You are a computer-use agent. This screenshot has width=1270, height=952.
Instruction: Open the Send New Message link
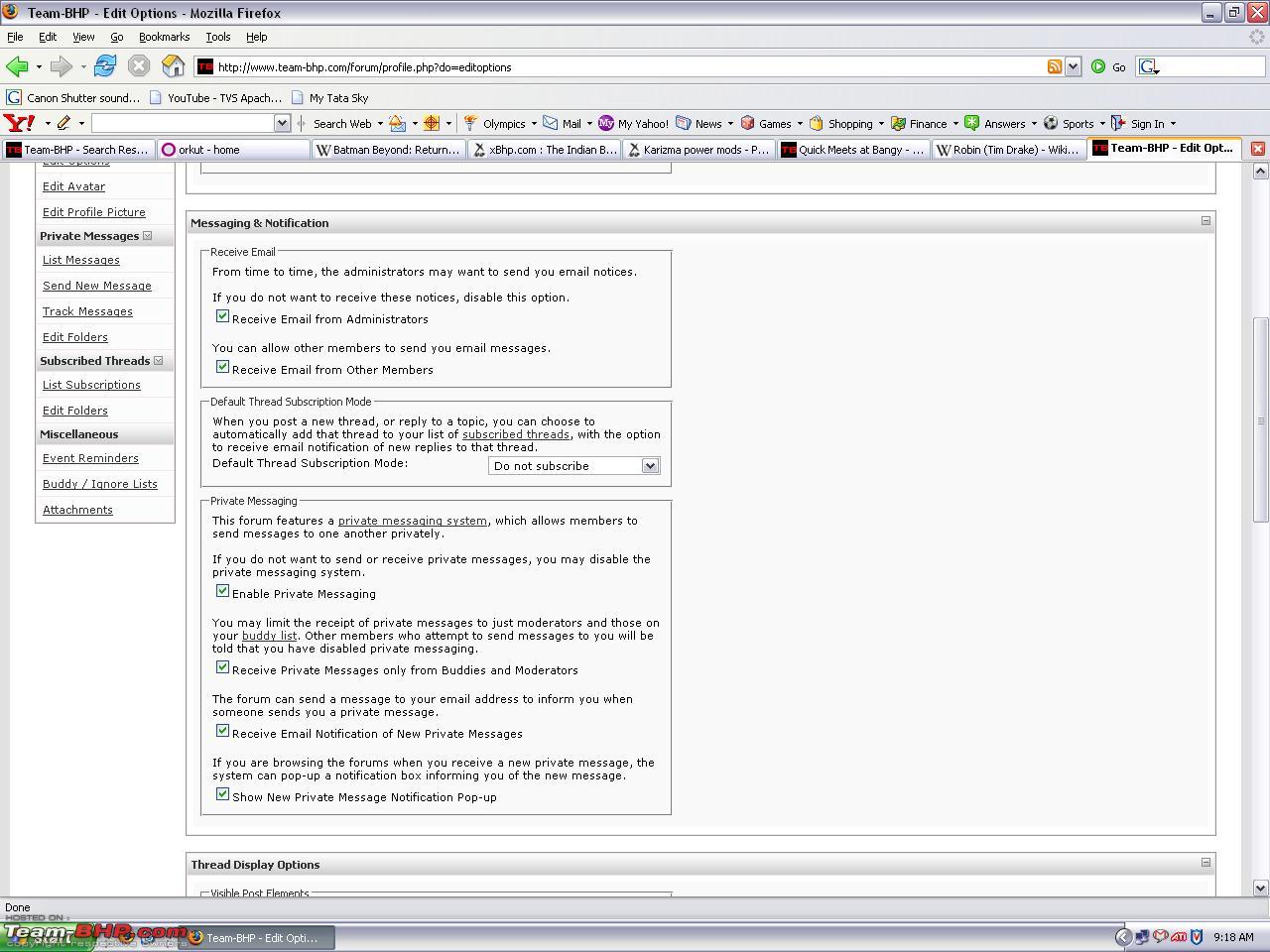pos(97,286)
